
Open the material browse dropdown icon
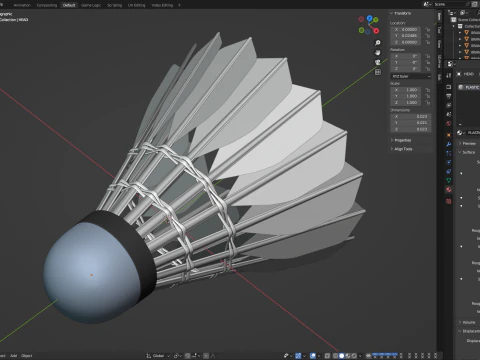pos(460,133)
